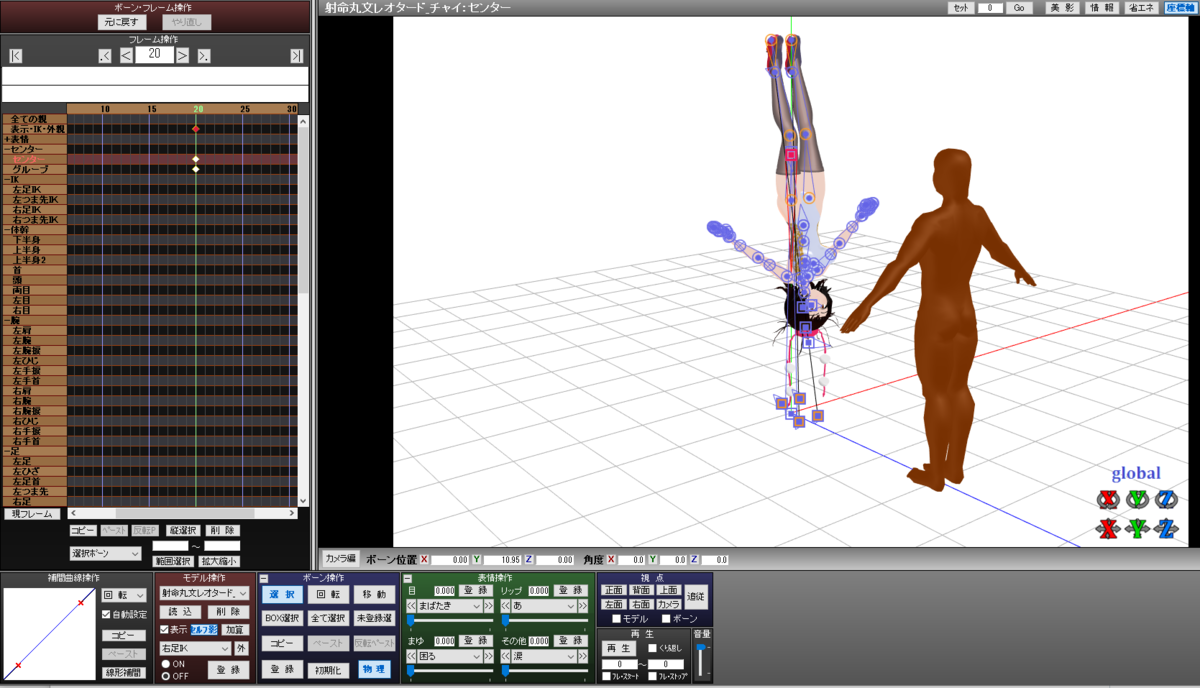Click the 線形補間 button
Viewport: 1200px width, 688px height.
tap(124, 673)
